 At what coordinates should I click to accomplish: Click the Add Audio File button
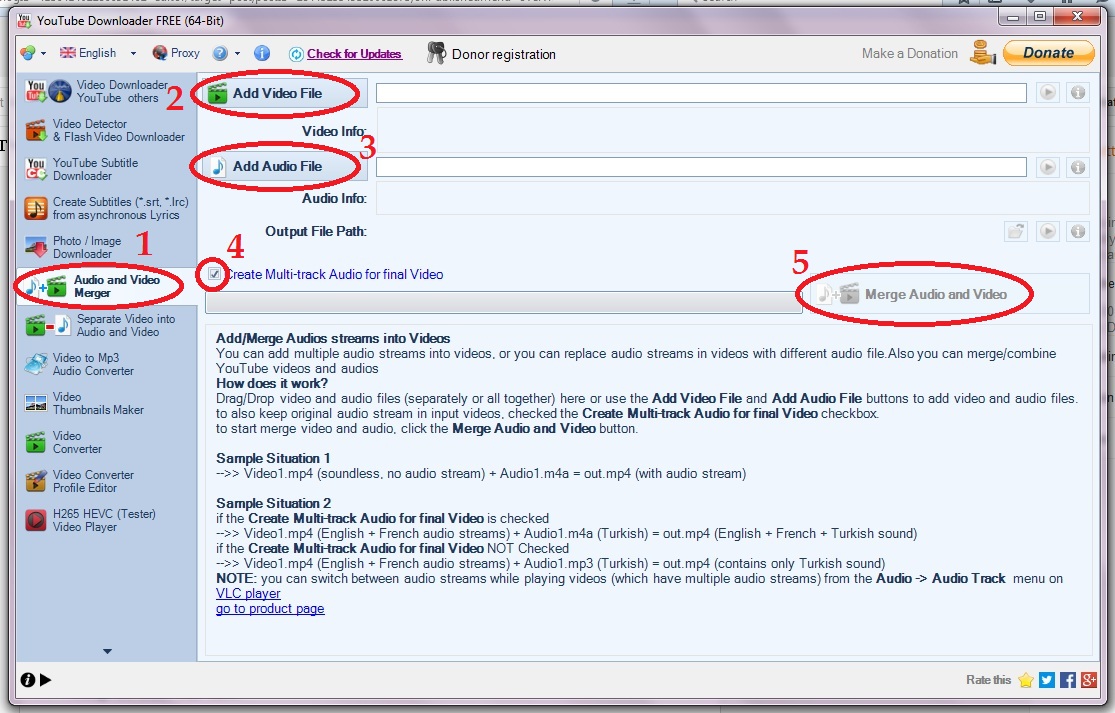(284, 166)
